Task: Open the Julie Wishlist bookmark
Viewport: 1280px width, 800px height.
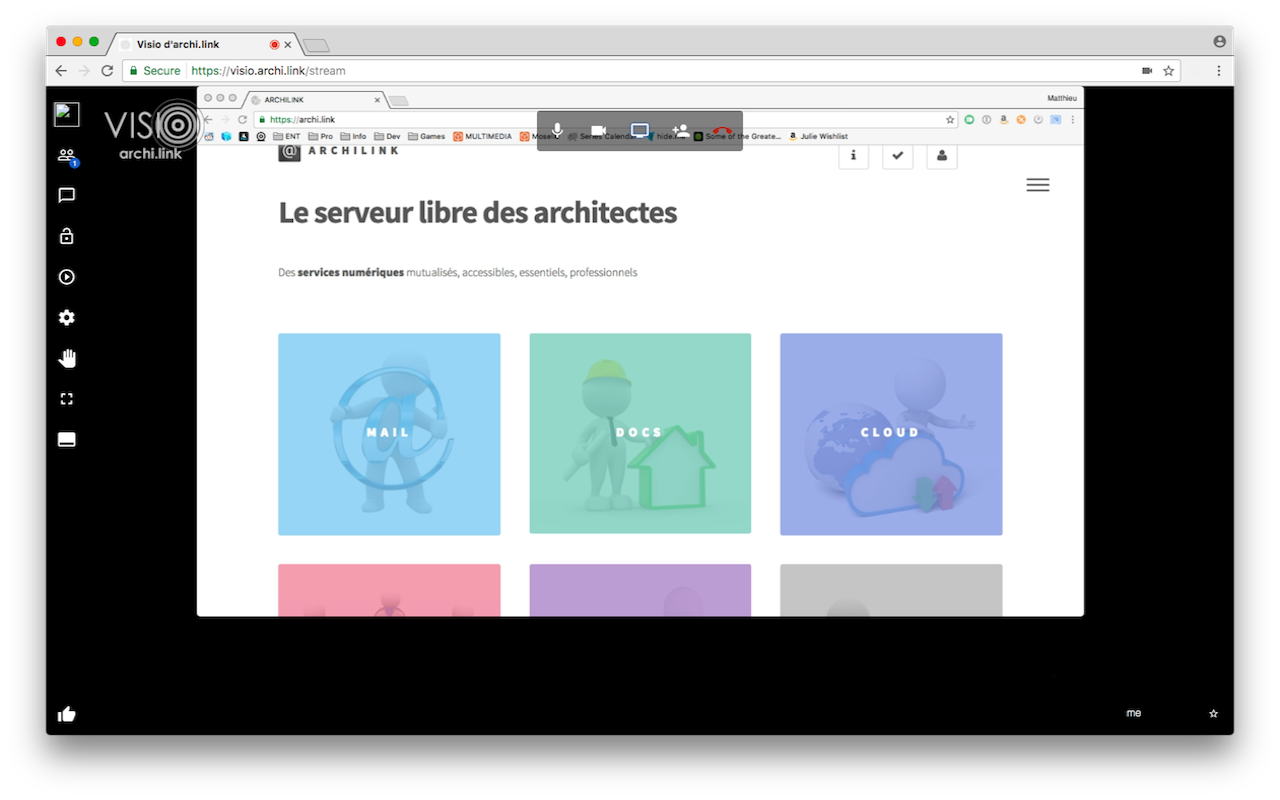Action: coord(818,136)
